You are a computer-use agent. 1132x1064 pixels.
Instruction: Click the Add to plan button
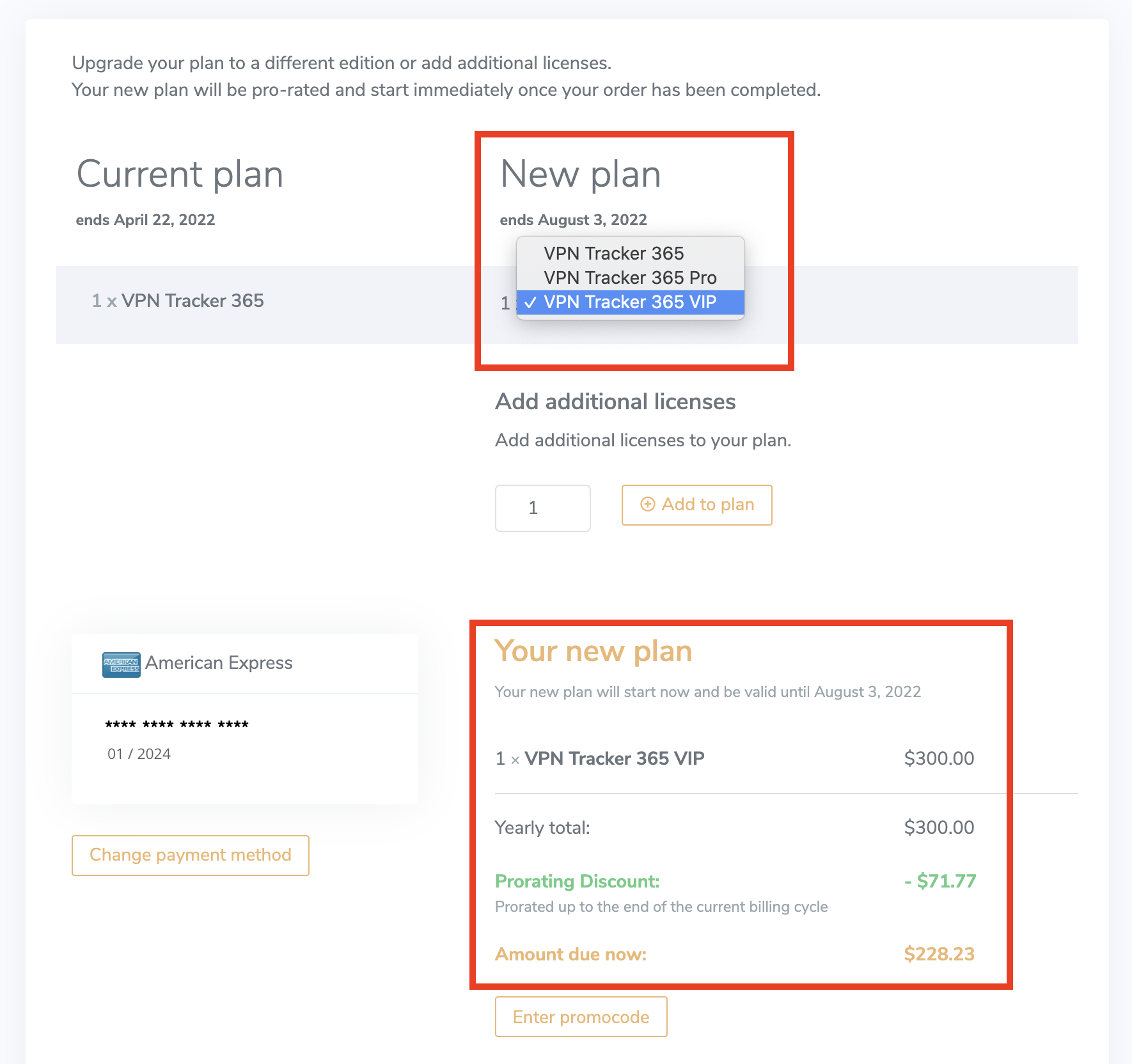point(696,505)
